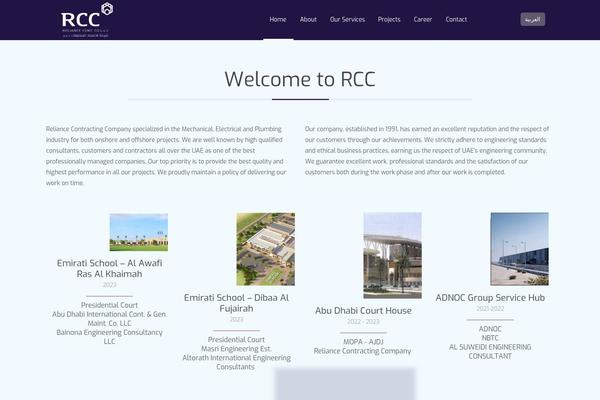The height and width of the screenshot is (400, 600).
Task: Open Emirati School Dibaa Al Fujairah image
Action: pyautogui.click(x=266, y=249)
